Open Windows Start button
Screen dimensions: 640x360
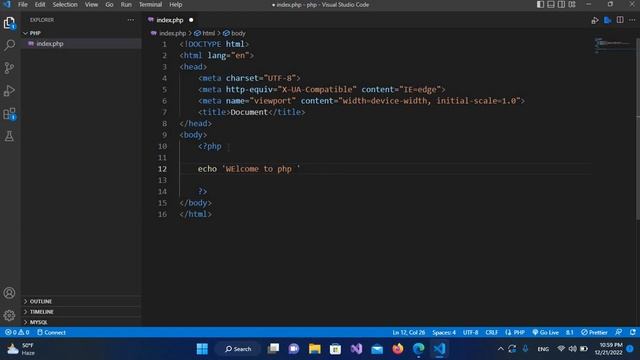[202, 349]
